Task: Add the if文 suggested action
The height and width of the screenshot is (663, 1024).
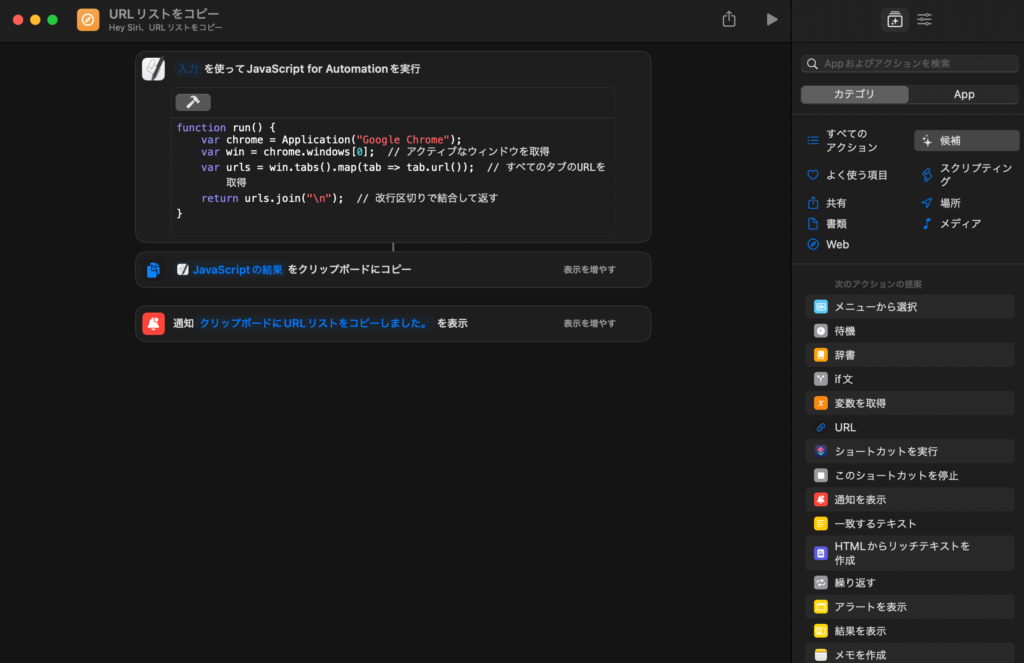Action: click(843, 379)
